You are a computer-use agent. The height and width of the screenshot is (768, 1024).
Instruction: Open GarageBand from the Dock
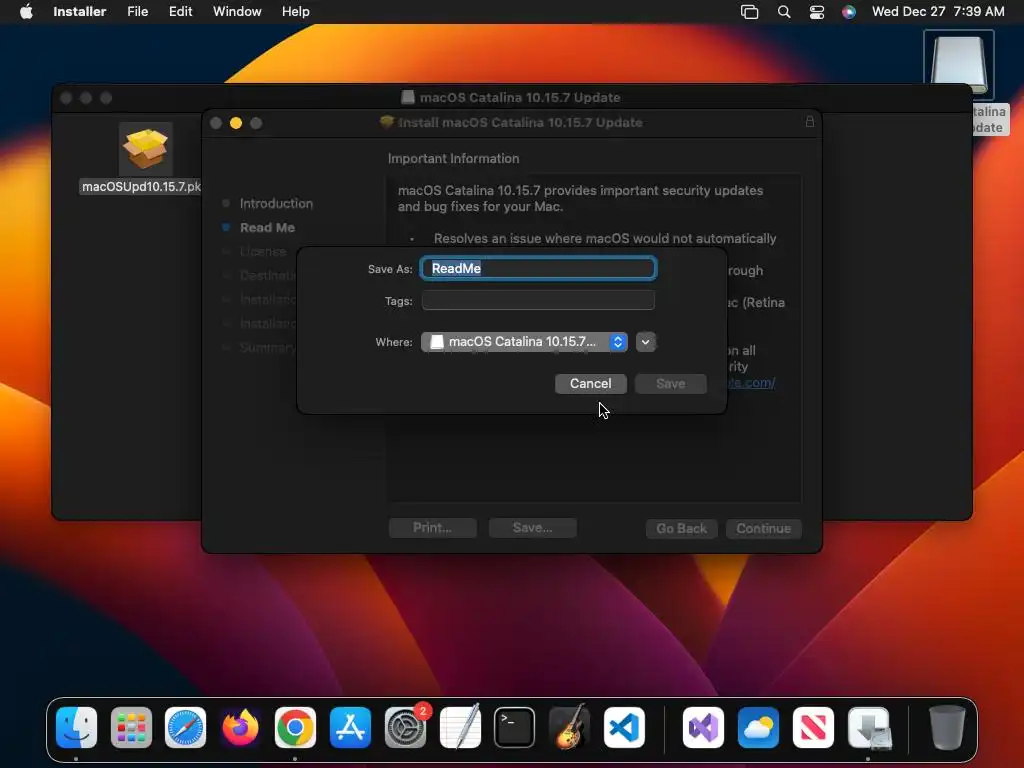click(x=569, y=727)
